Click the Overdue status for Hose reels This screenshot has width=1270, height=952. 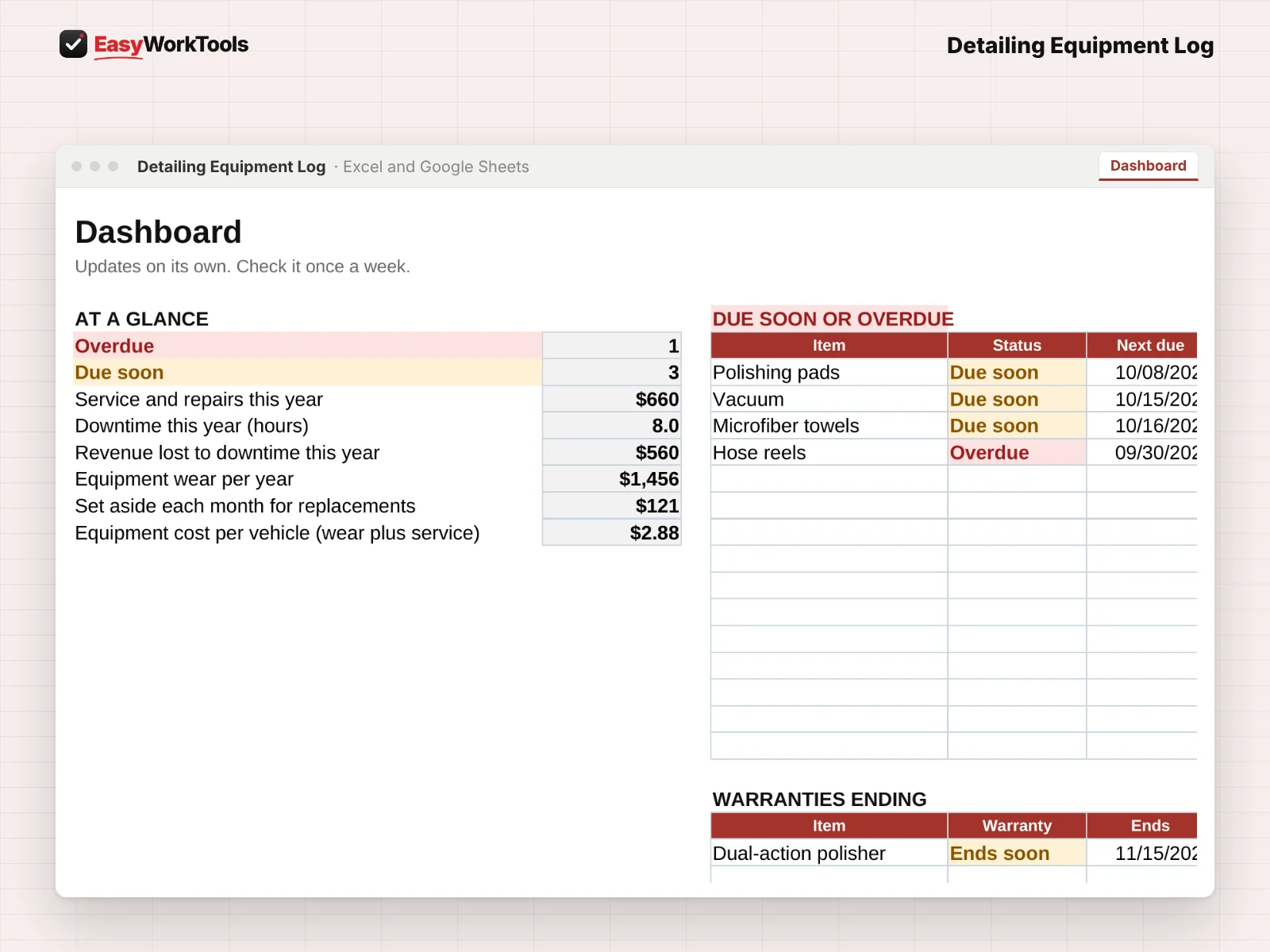tap(1017, 452)
